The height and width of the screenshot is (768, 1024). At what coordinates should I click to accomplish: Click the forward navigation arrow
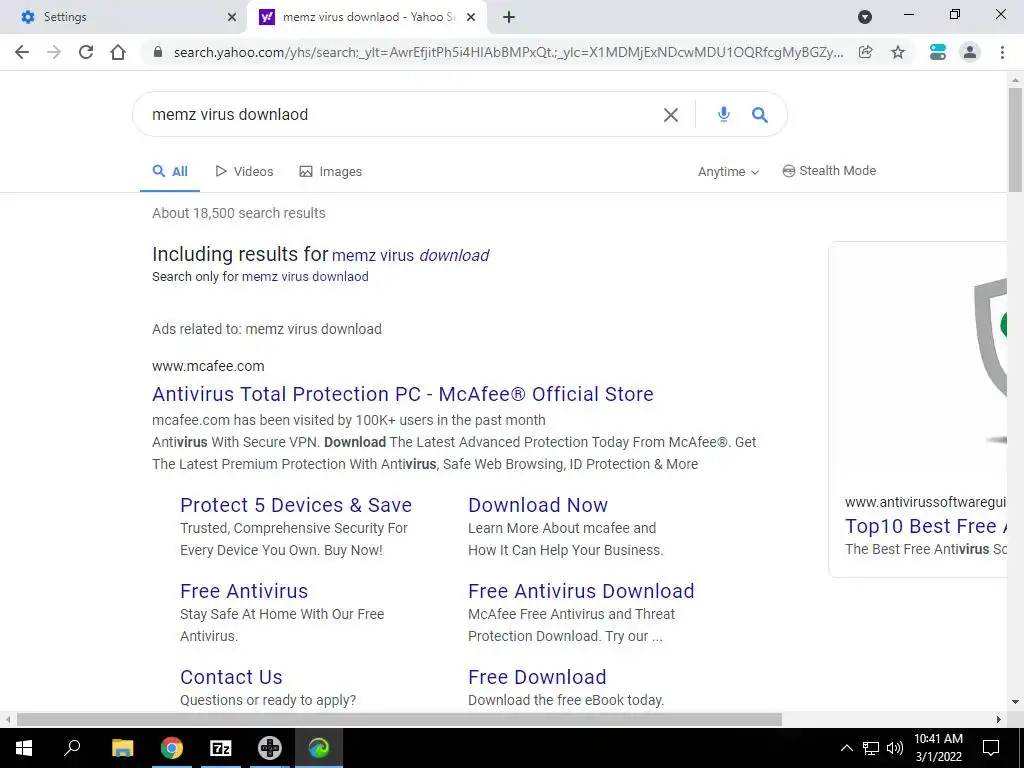pos(54,52)
